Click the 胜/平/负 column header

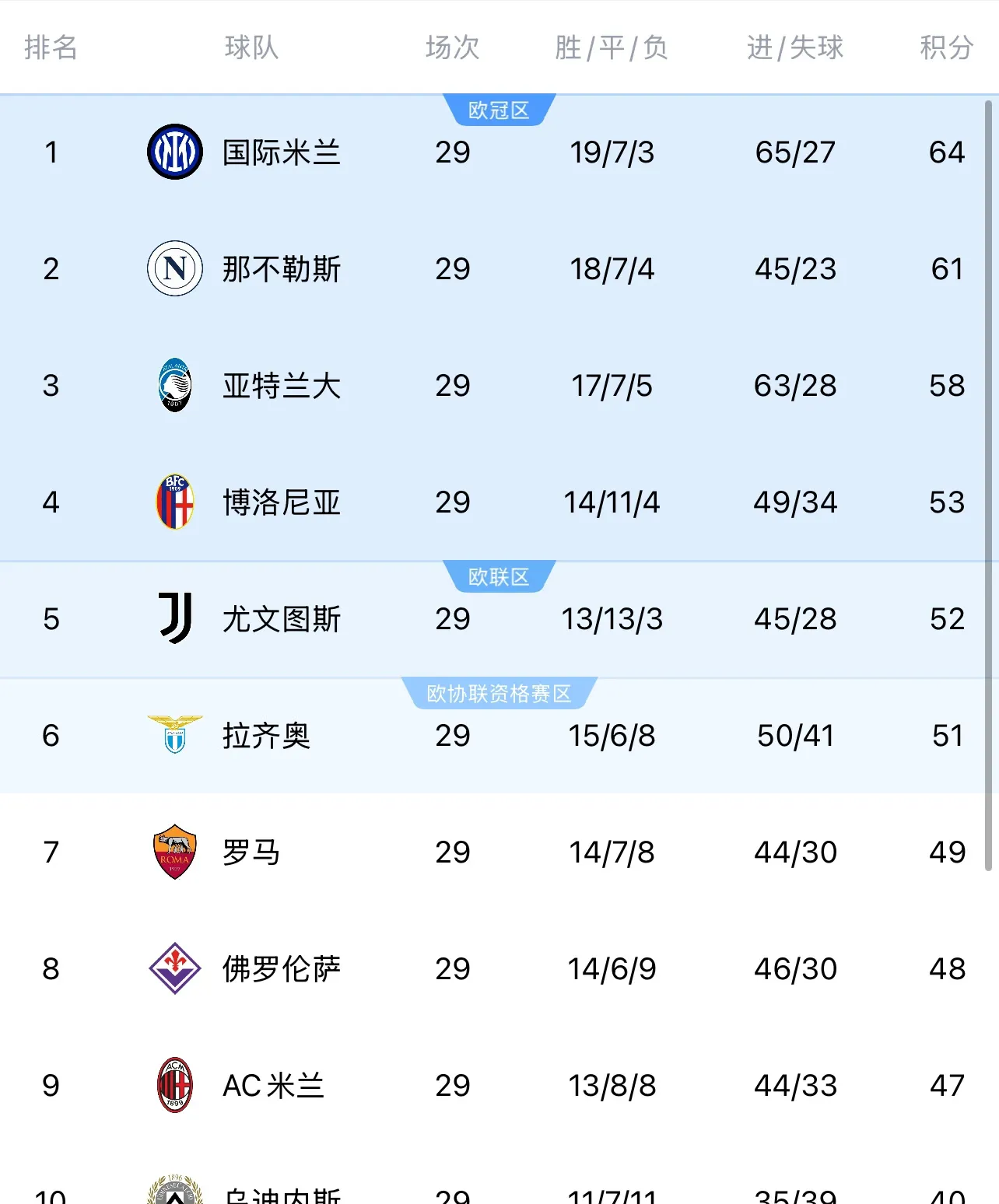[x=614, y=47]
